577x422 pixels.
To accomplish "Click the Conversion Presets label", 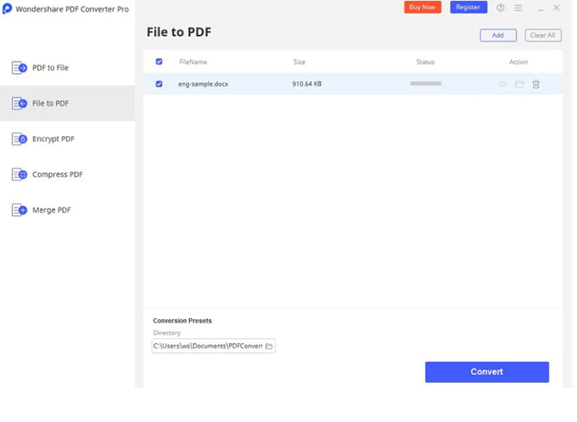I will coord(182,321).
